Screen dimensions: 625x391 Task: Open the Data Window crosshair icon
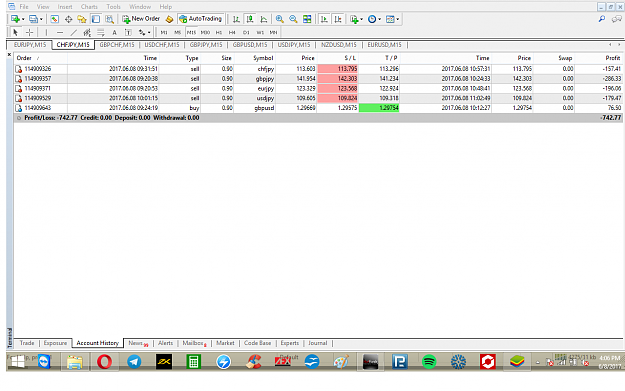(x=68, y=19)
